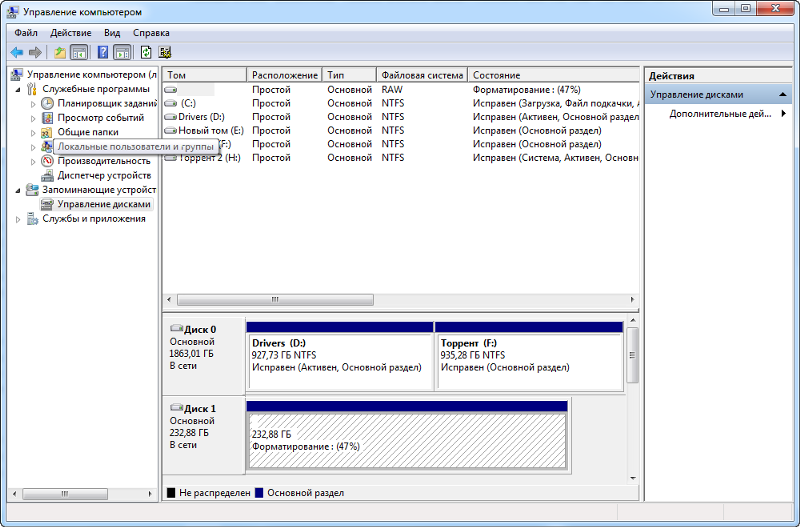Sort by the Файловая система column header

tap(422, 75)
